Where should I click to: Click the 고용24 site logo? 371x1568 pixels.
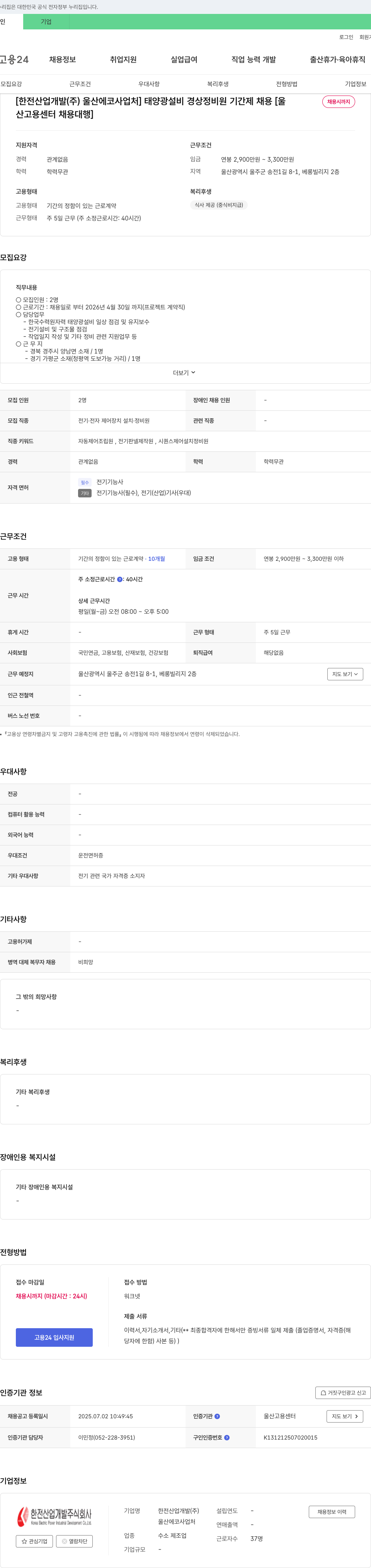[14, 60]
